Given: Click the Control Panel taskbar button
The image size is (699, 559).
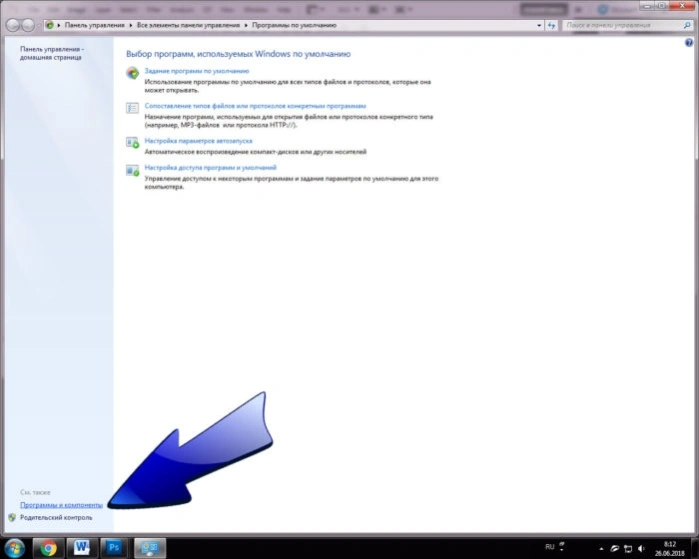Looking at the screenshot, I should click(x=150, y=548).
